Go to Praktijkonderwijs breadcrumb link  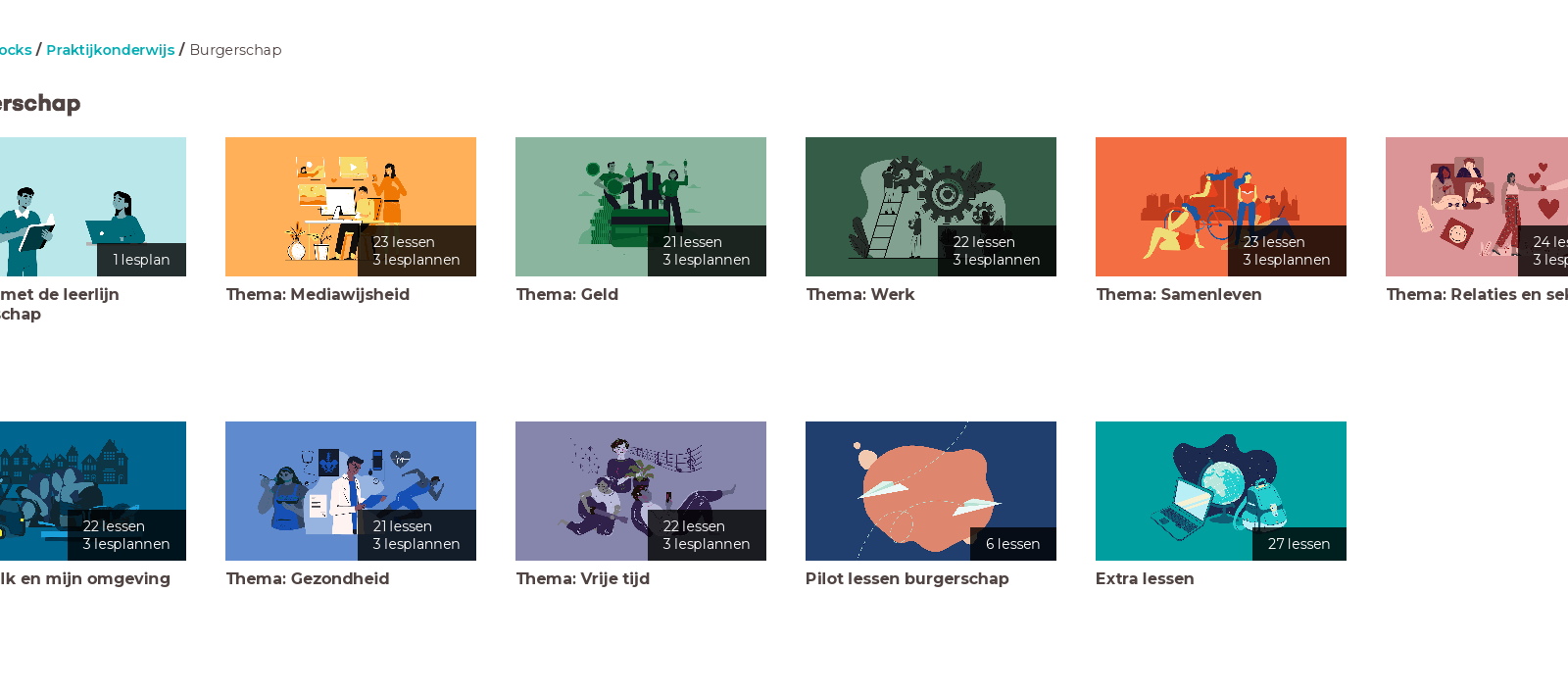pos(111,50)
